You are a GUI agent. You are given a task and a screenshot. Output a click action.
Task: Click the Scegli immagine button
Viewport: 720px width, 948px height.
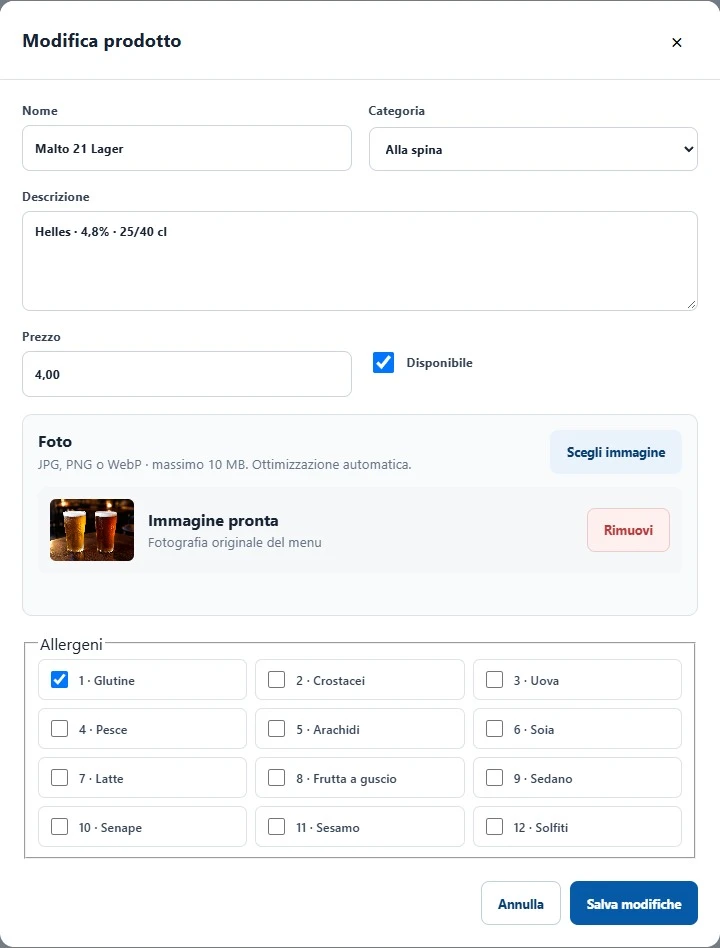pyautogui.click(x=615, y=452)
